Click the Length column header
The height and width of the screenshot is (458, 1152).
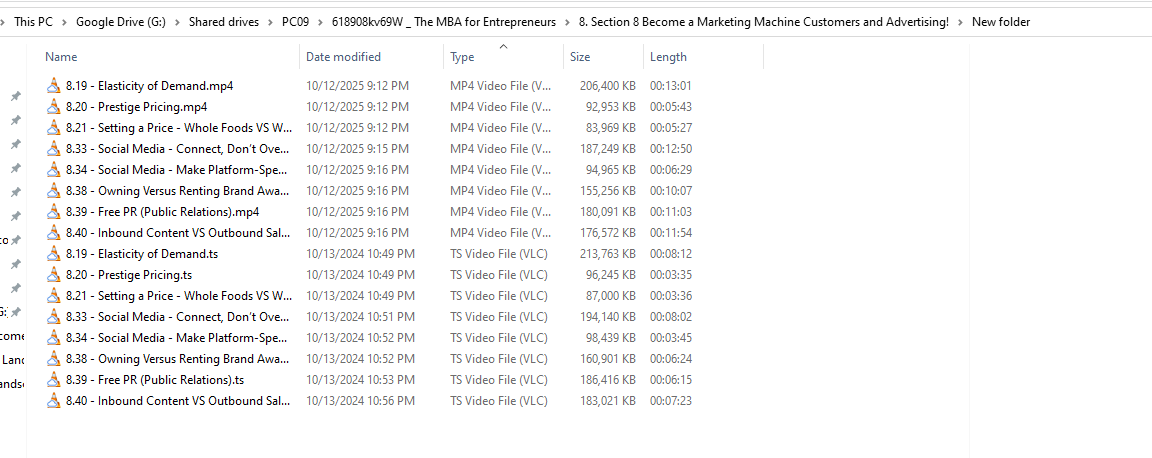(668, 57)
